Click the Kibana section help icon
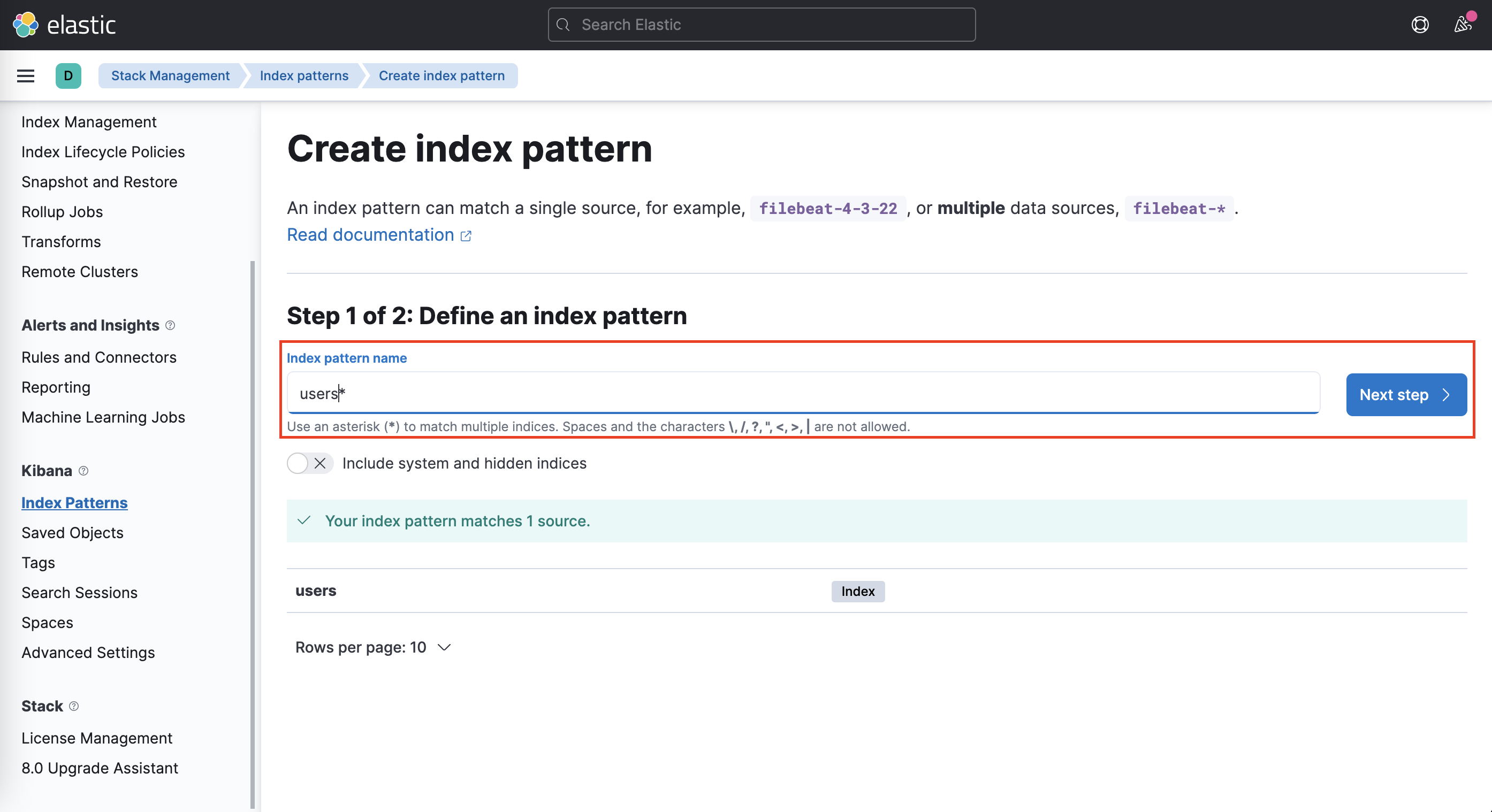 pyautogui.click(x=83, y=471)
